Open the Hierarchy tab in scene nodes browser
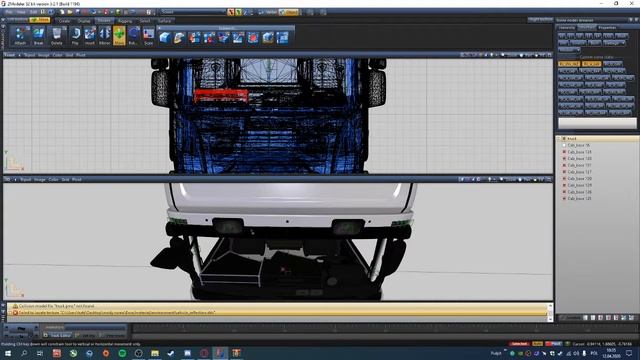Image resolution: width=640 pixels, height=360 pixels. 567,28
